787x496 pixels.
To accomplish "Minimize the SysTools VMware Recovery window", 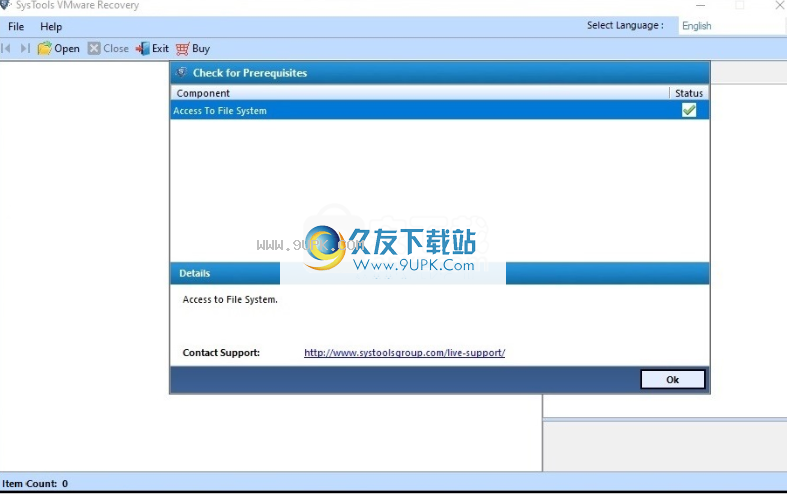I will tap(700, 6).
